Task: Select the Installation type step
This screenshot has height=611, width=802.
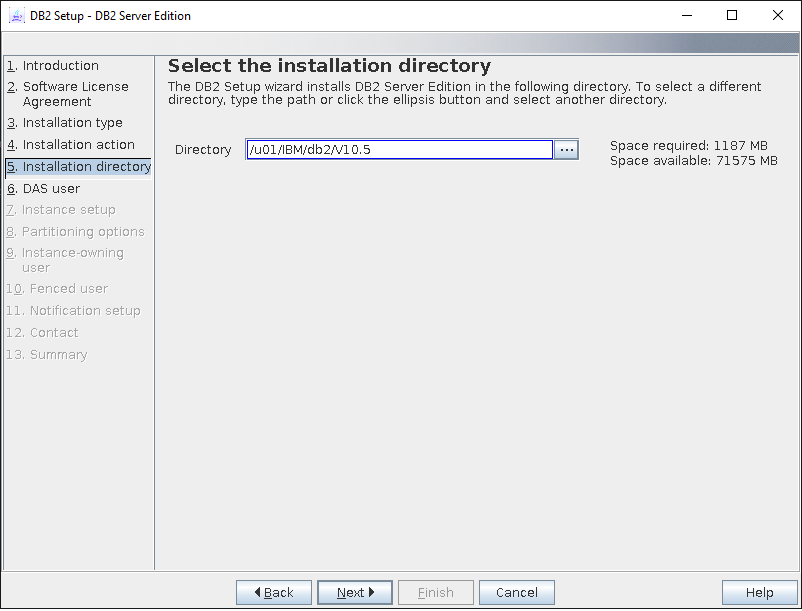Action: pyautogui.click(x=72, y=123)
